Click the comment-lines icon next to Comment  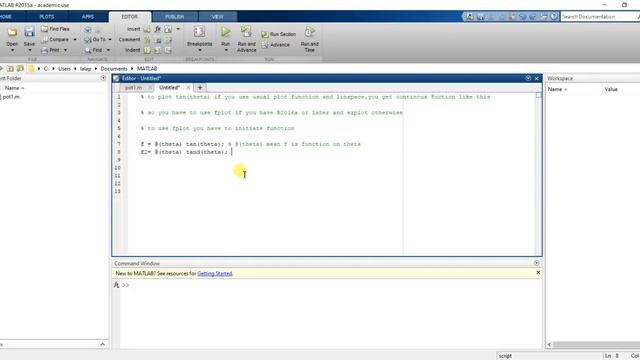coord(147,40)
